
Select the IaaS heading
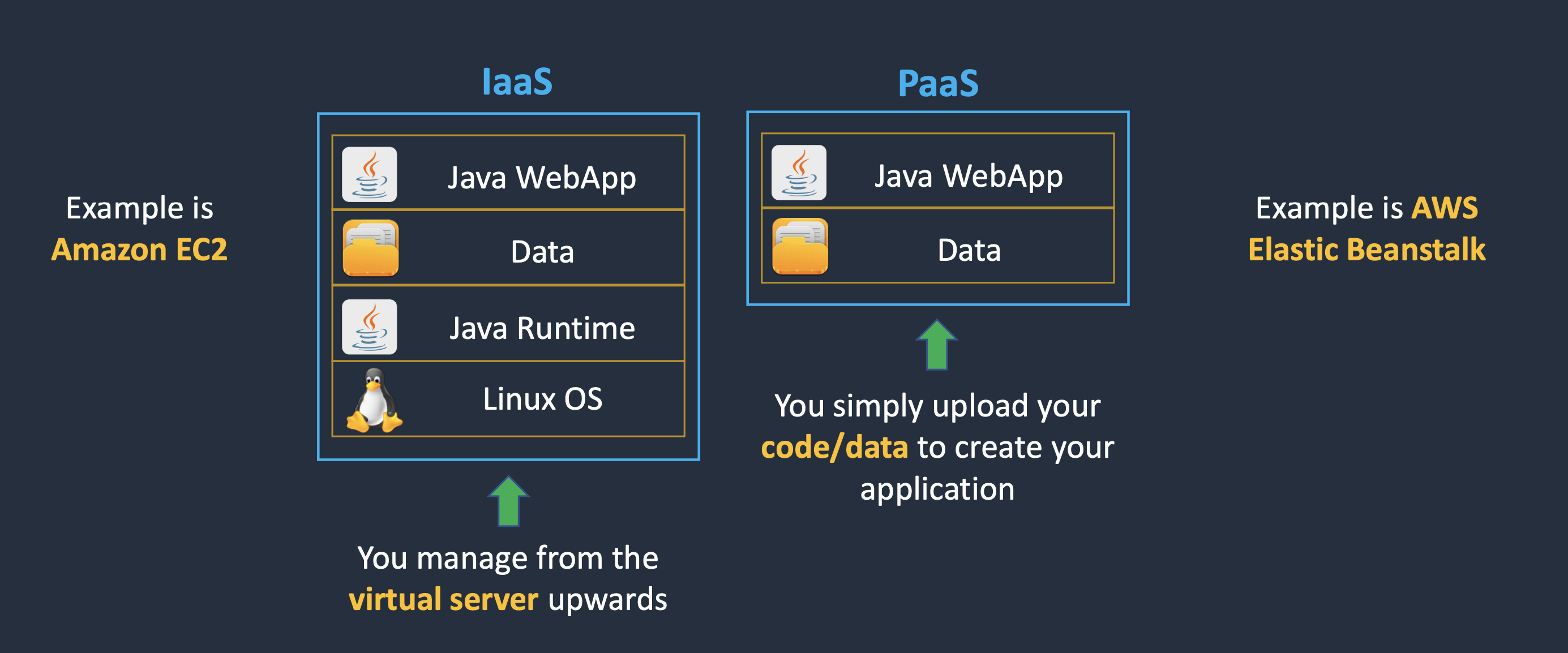(517, 82)
